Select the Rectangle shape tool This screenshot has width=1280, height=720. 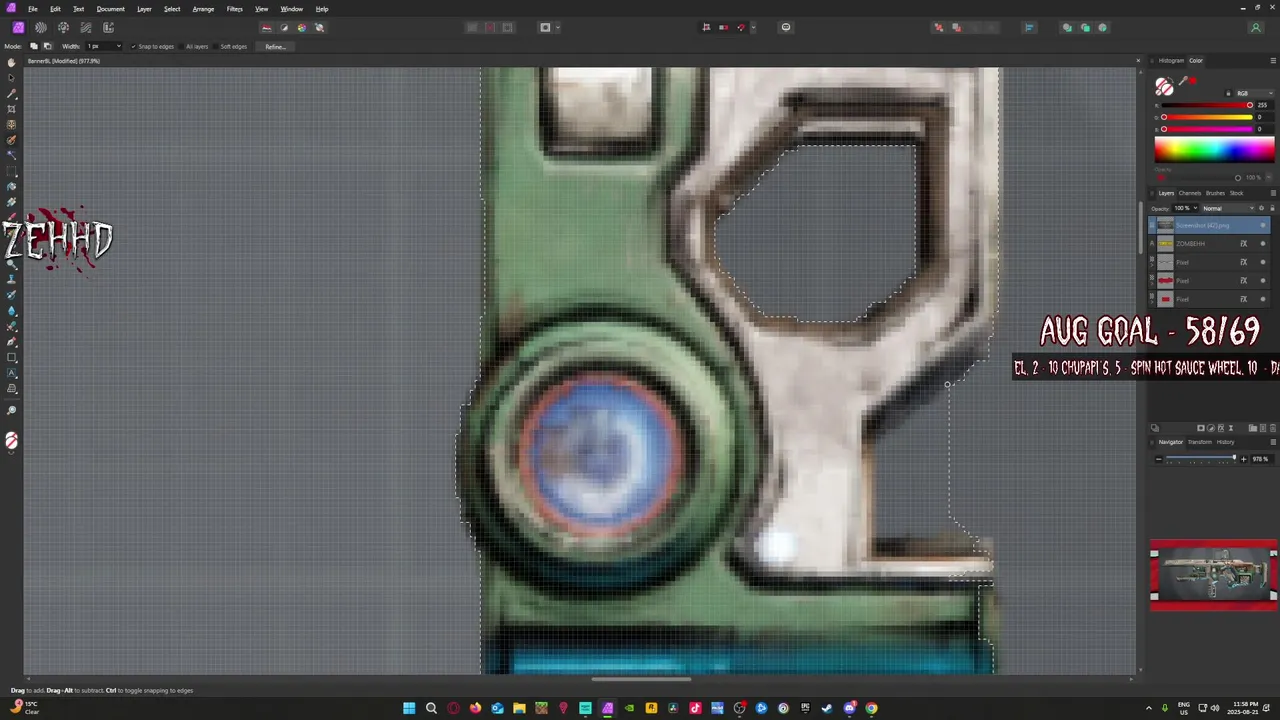coord(12,357)
